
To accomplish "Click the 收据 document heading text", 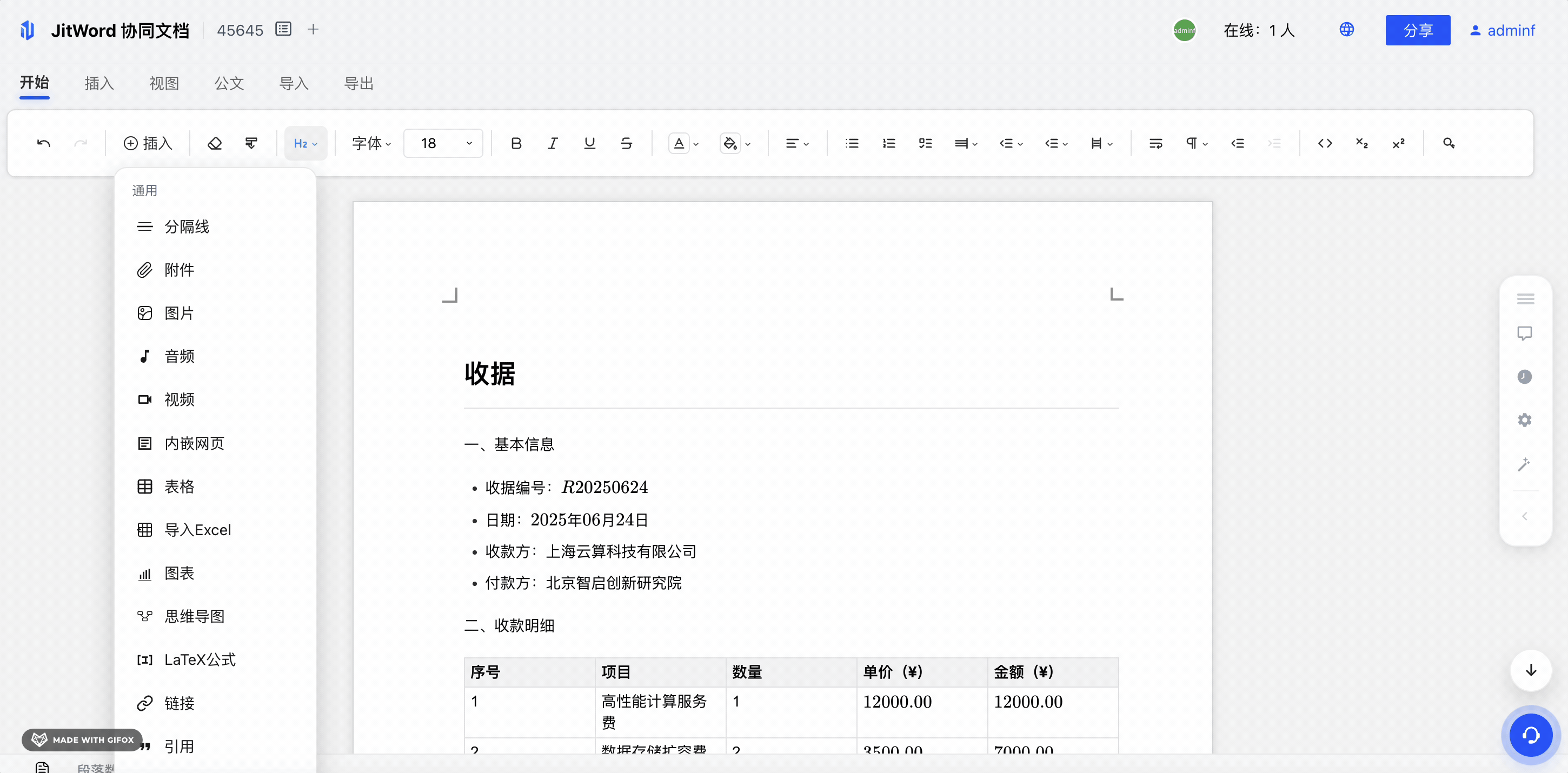I will [x=490, y=373].
